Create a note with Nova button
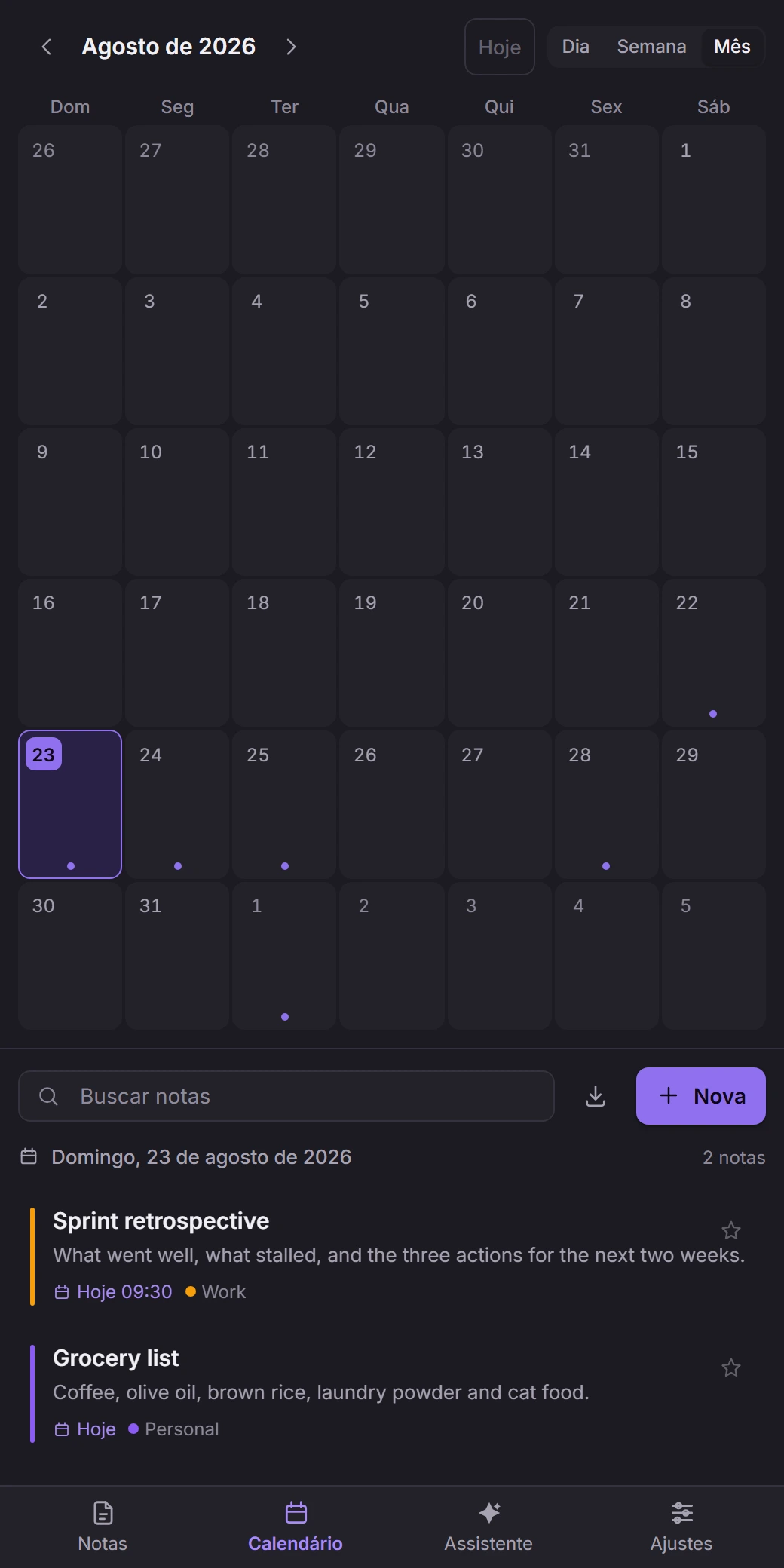This screenshot has width=784, height=1568. coord(701,1096)
